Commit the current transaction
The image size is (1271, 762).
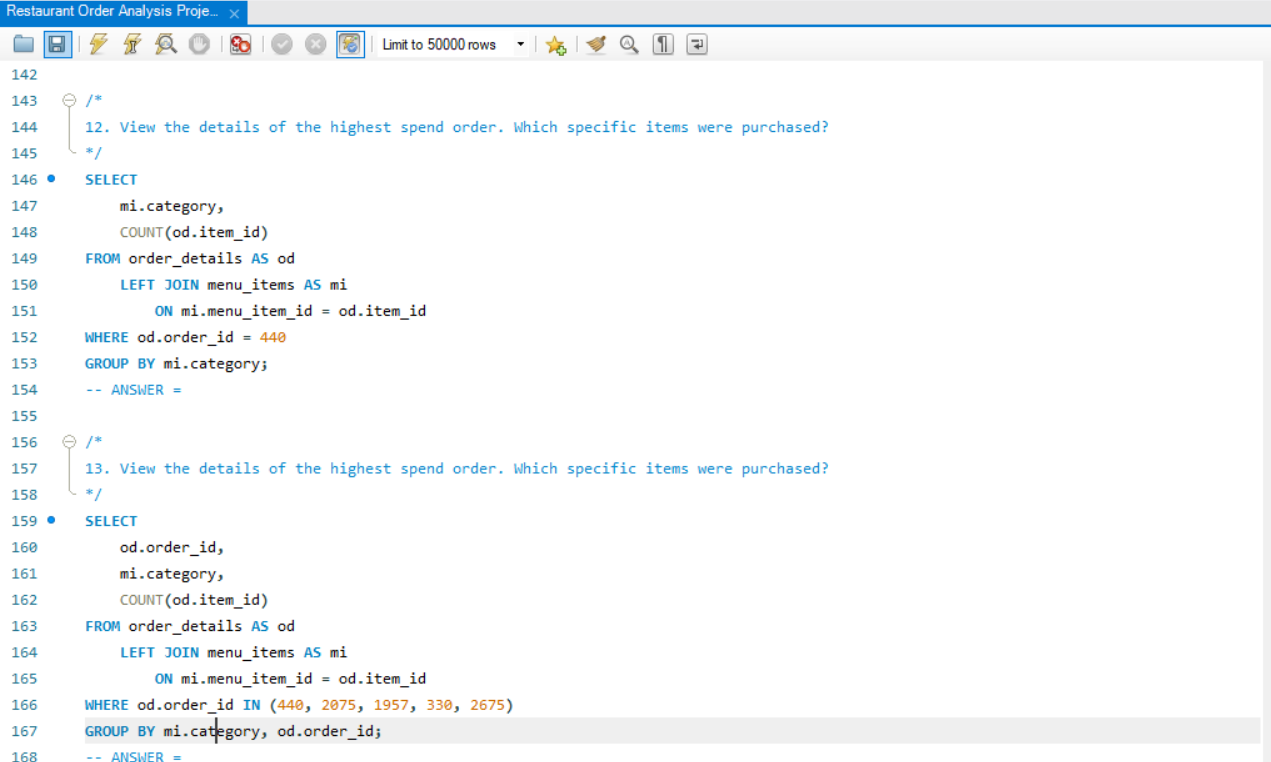[x=282, y=44]
